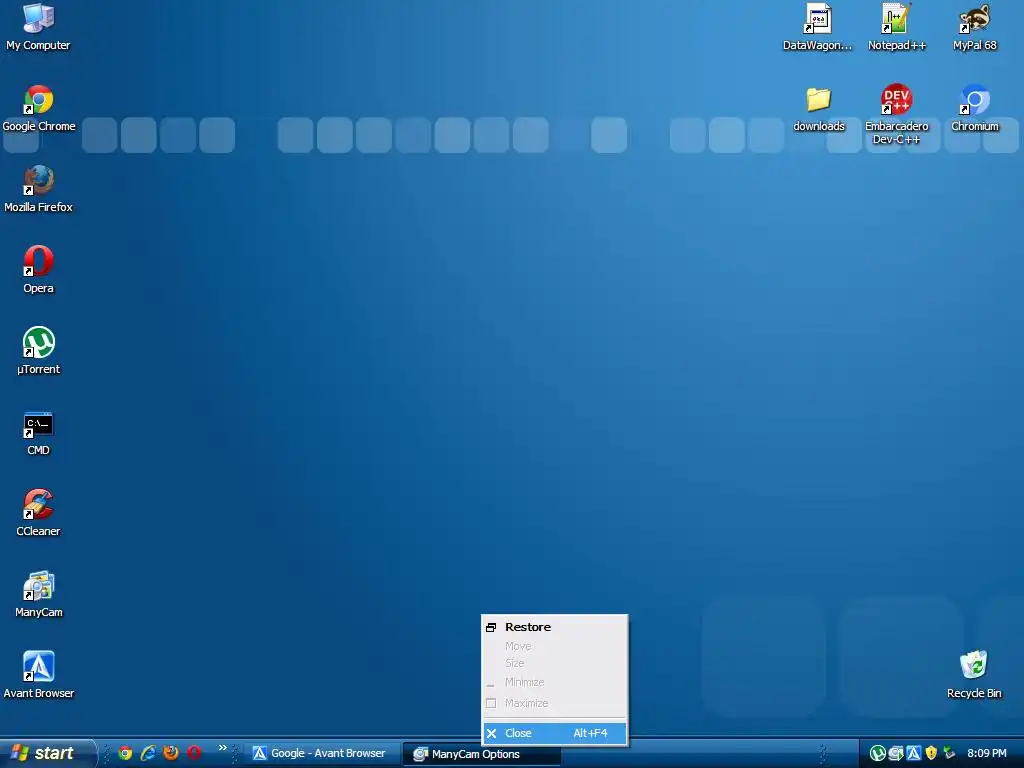The width and height of the screenshot is (1024, 768).
Task: Select the µTorrent desktop shortcut
Action: (x=39, y=351)
